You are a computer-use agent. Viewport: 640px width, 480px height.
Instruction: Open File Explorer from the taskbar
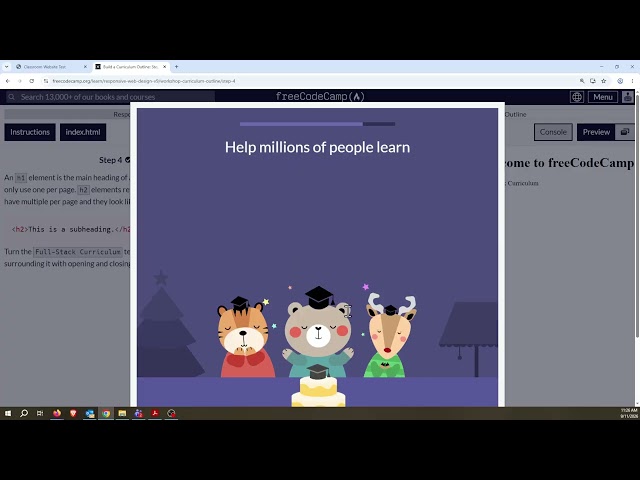(122, 413)
